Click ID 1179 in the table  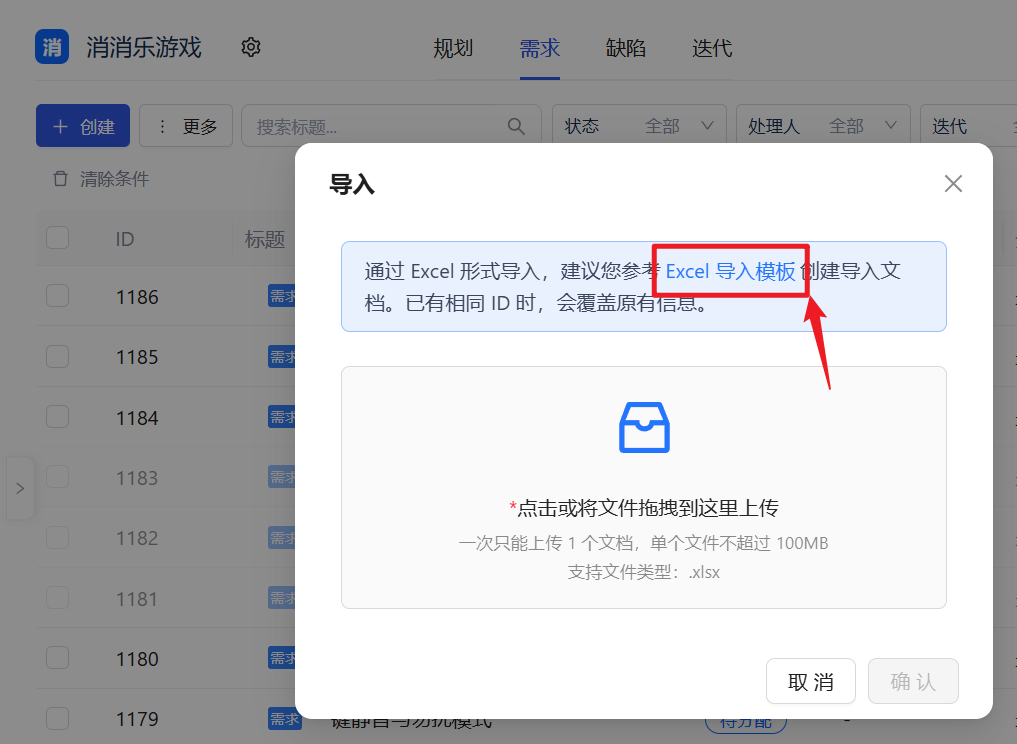[137, 719]
